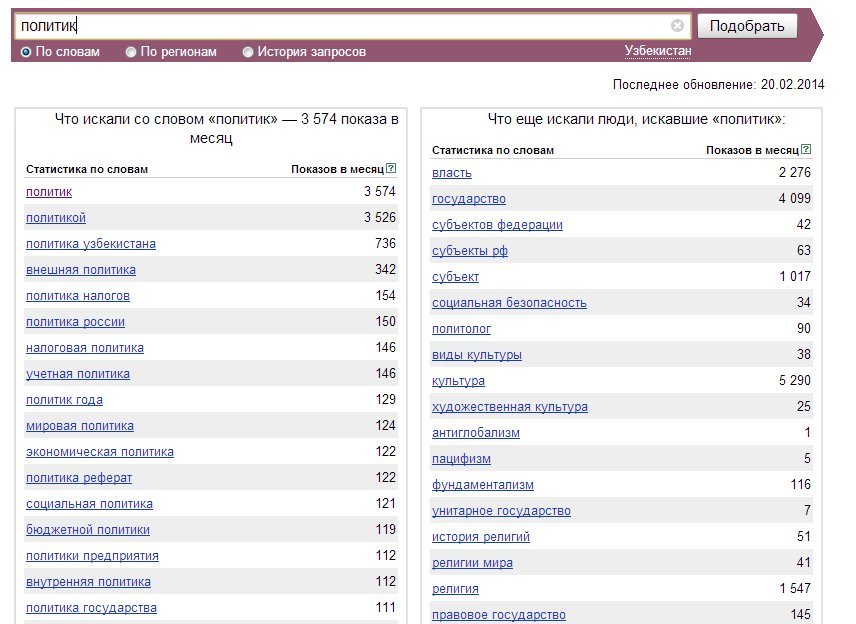
Task: Open the 'внешняя политика' keyword link
Action: click(x=81, y=270)
